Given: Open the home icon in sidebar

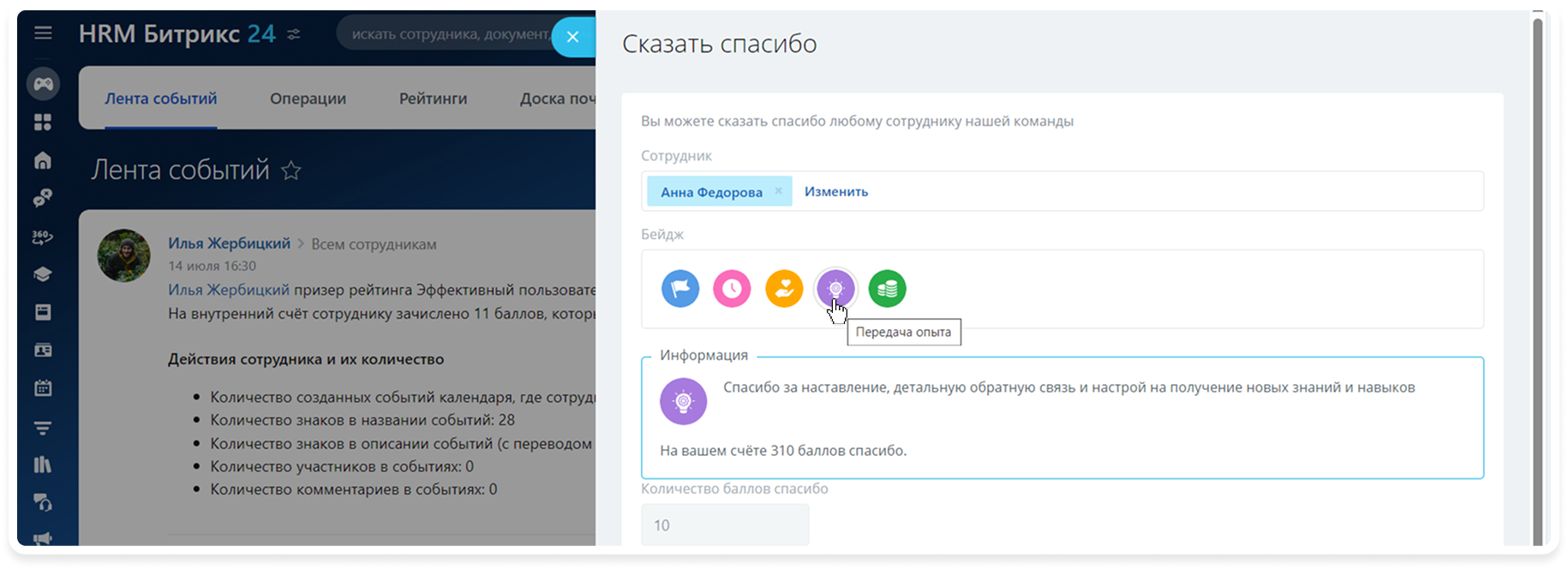Looking at the screenshot, I should pyautogui.click(x=43, y=160).
